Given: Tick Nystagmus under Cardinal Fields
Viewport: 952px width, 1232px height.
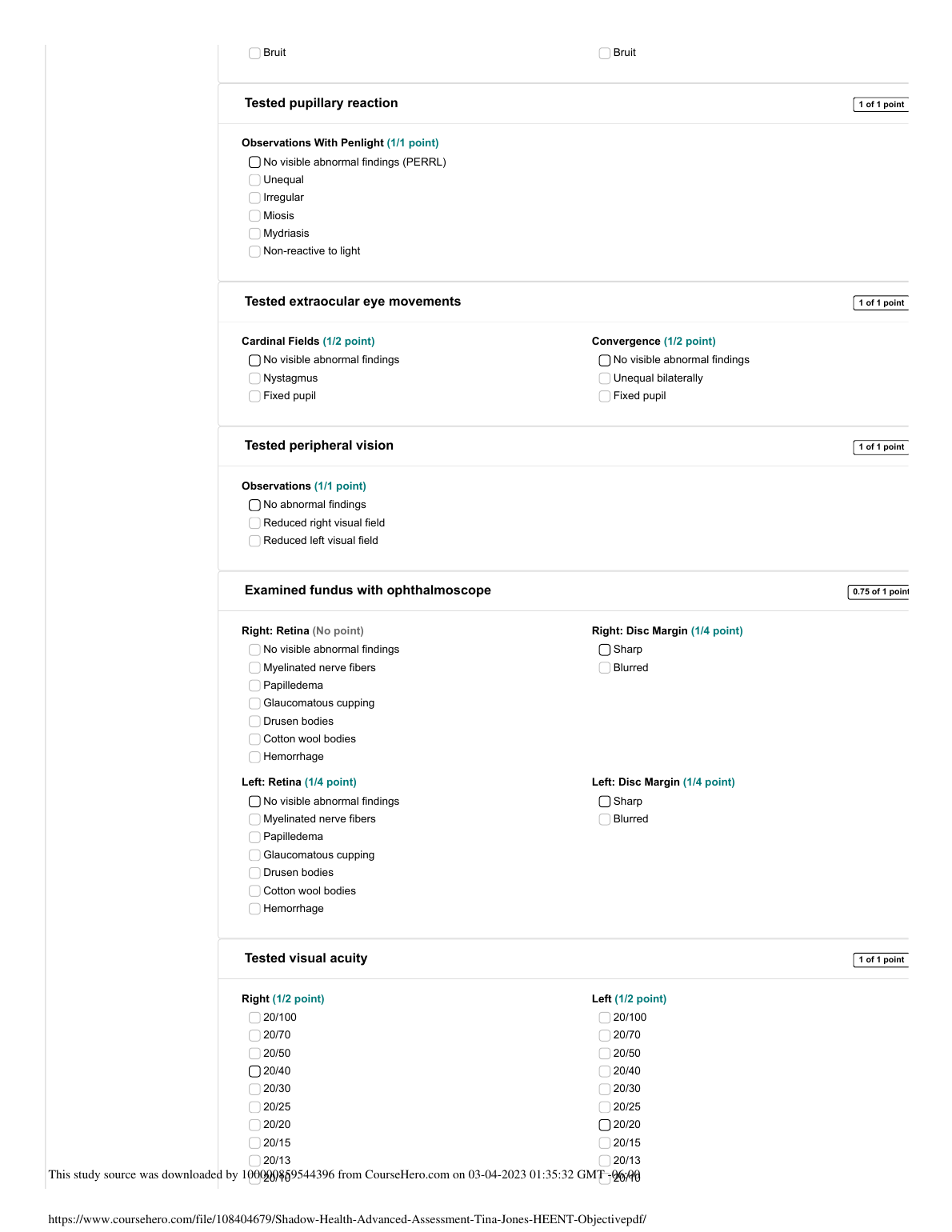Looking at the screenshot, I should point(254,378).
